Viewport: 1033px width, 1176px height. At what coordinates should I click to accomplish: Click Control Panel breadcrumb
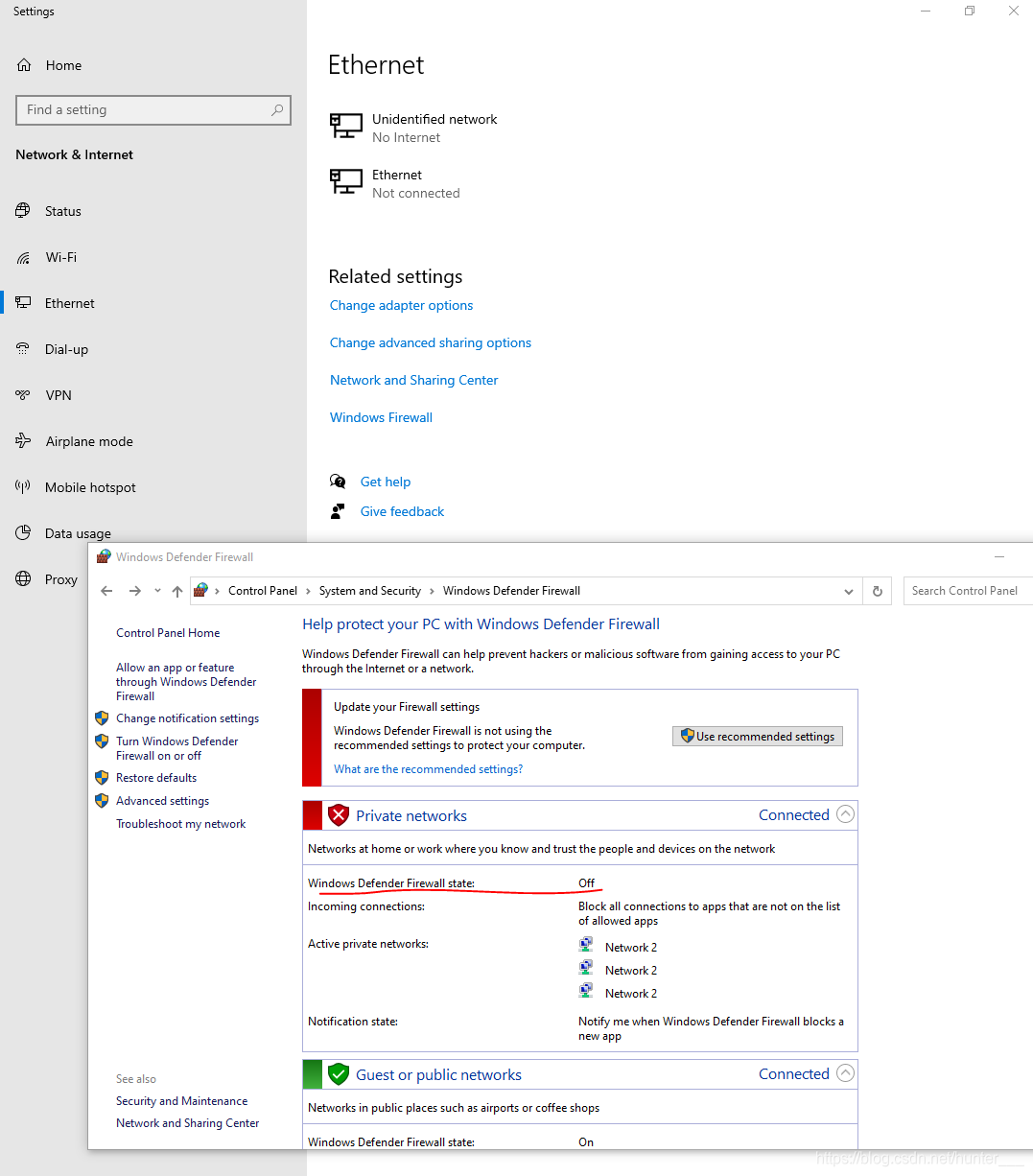[263, 591]
